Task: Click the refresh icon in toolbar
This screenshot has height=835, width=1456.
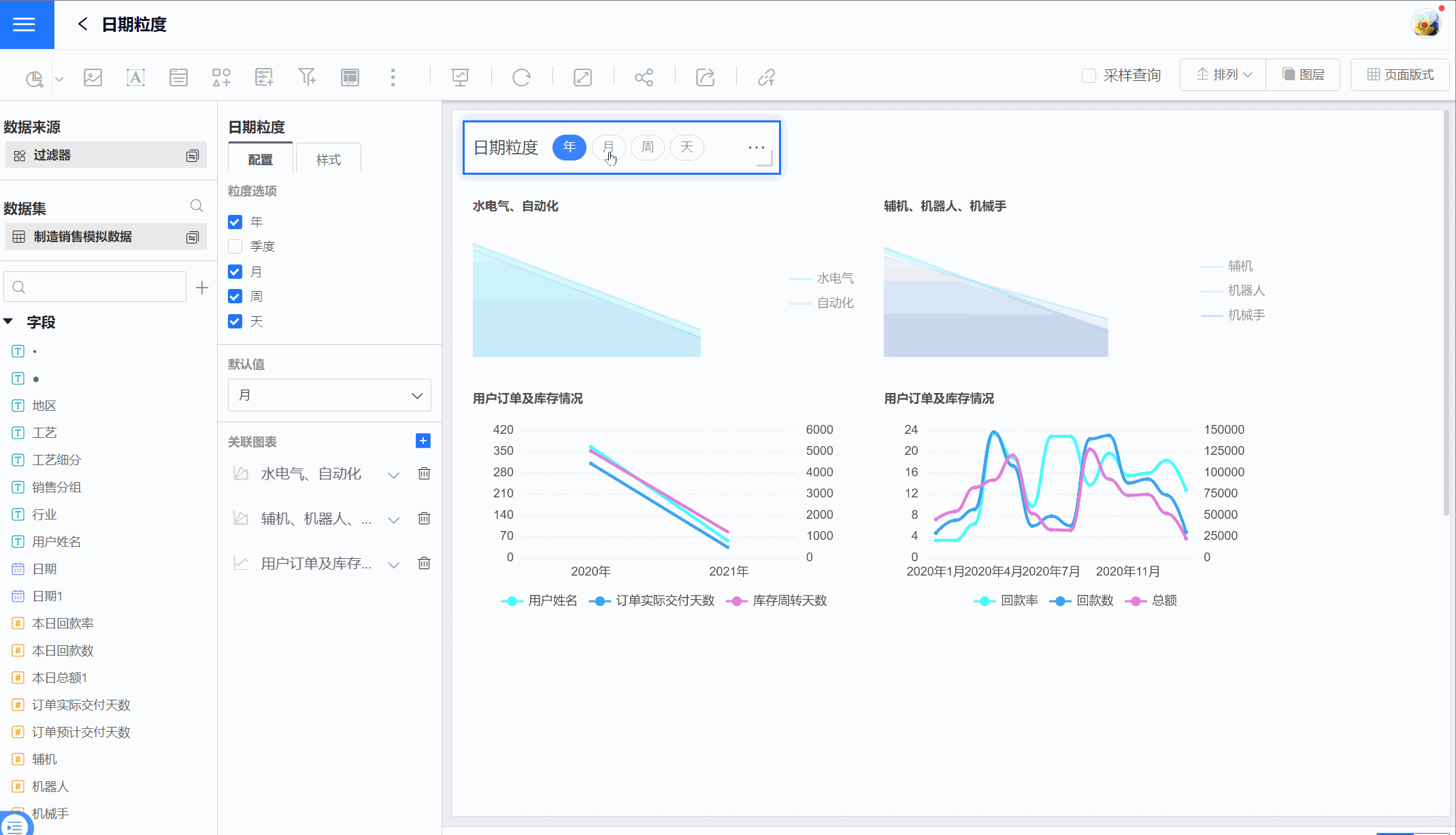Action: (521, 78)
